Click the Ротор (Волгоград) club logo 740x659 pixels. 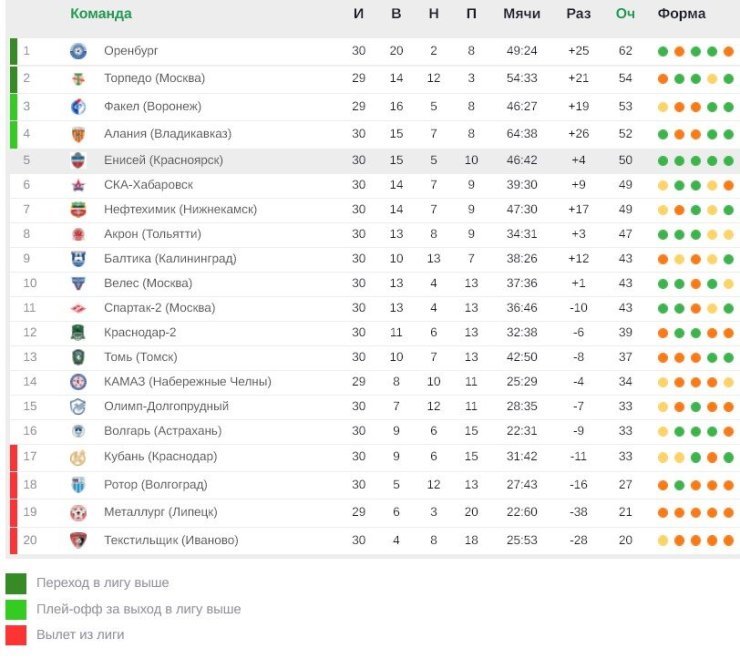[x=78, y=485]
